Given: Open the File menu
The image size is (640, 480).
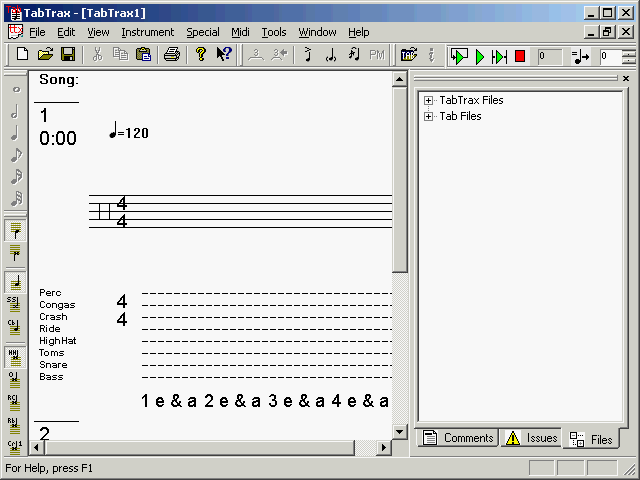Looking at the screenshot, I should pos(37,32).
